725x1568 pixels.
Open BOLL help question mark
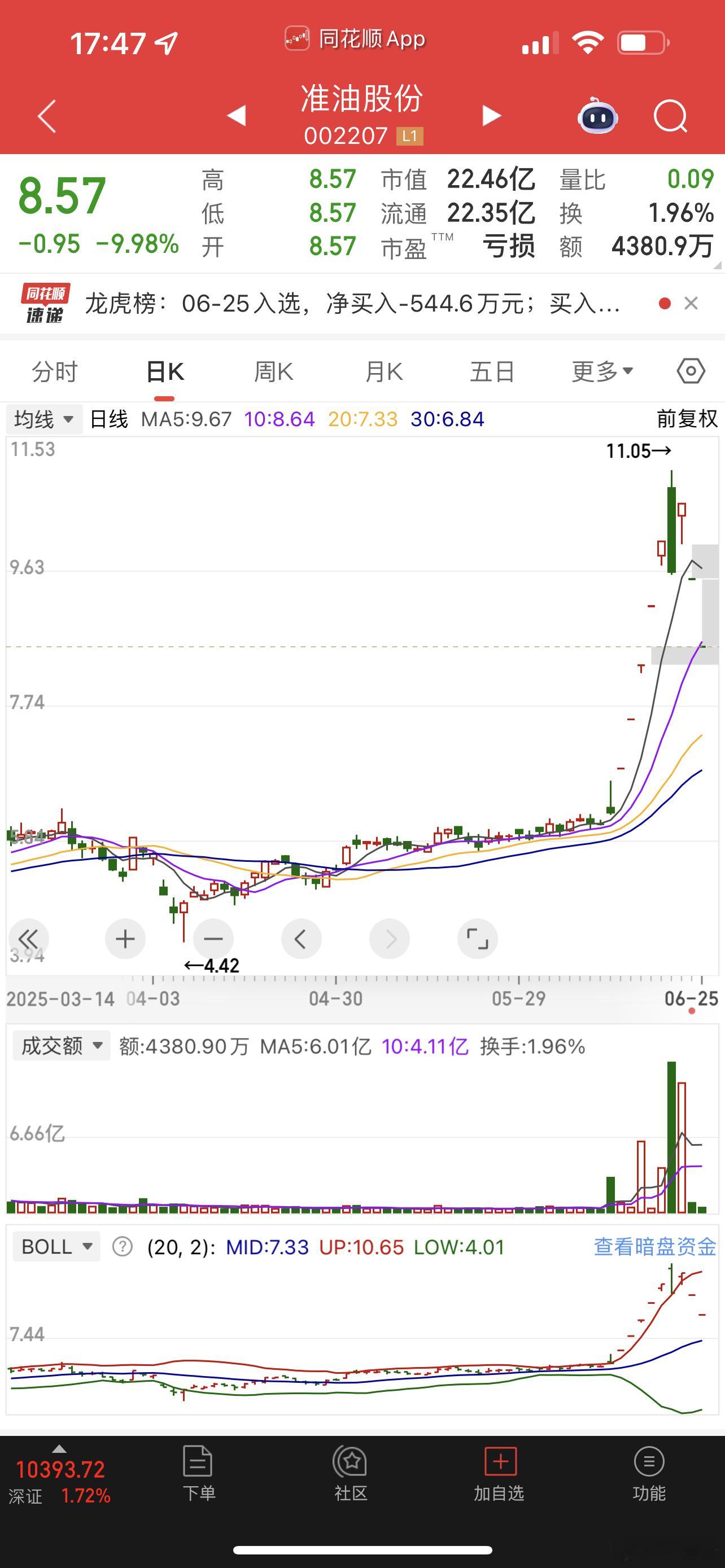123,1247
